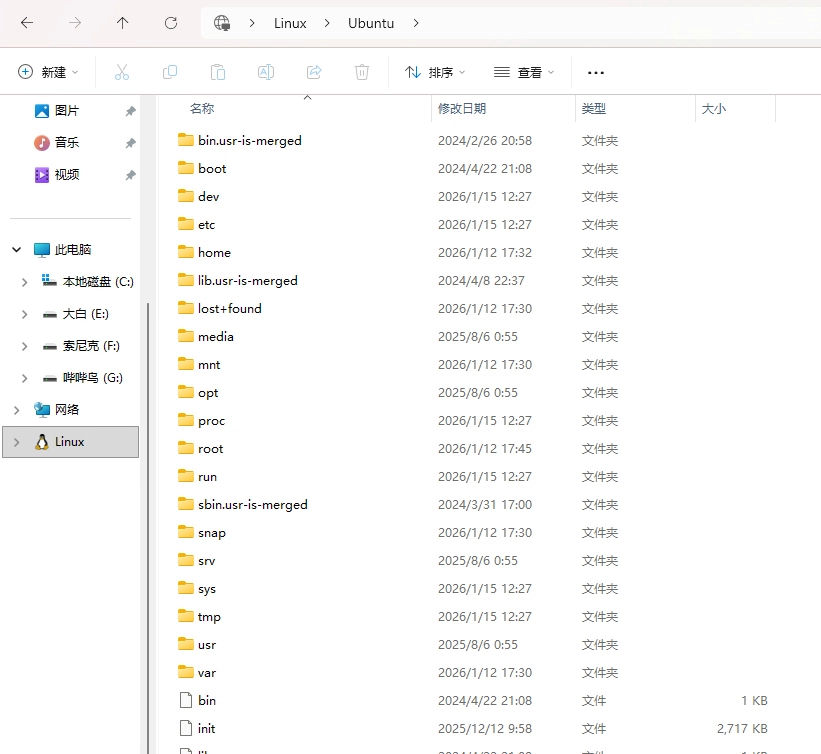Open the three-dots more options menu
Viewport: 821px width, 754px height.
[596, 72]
